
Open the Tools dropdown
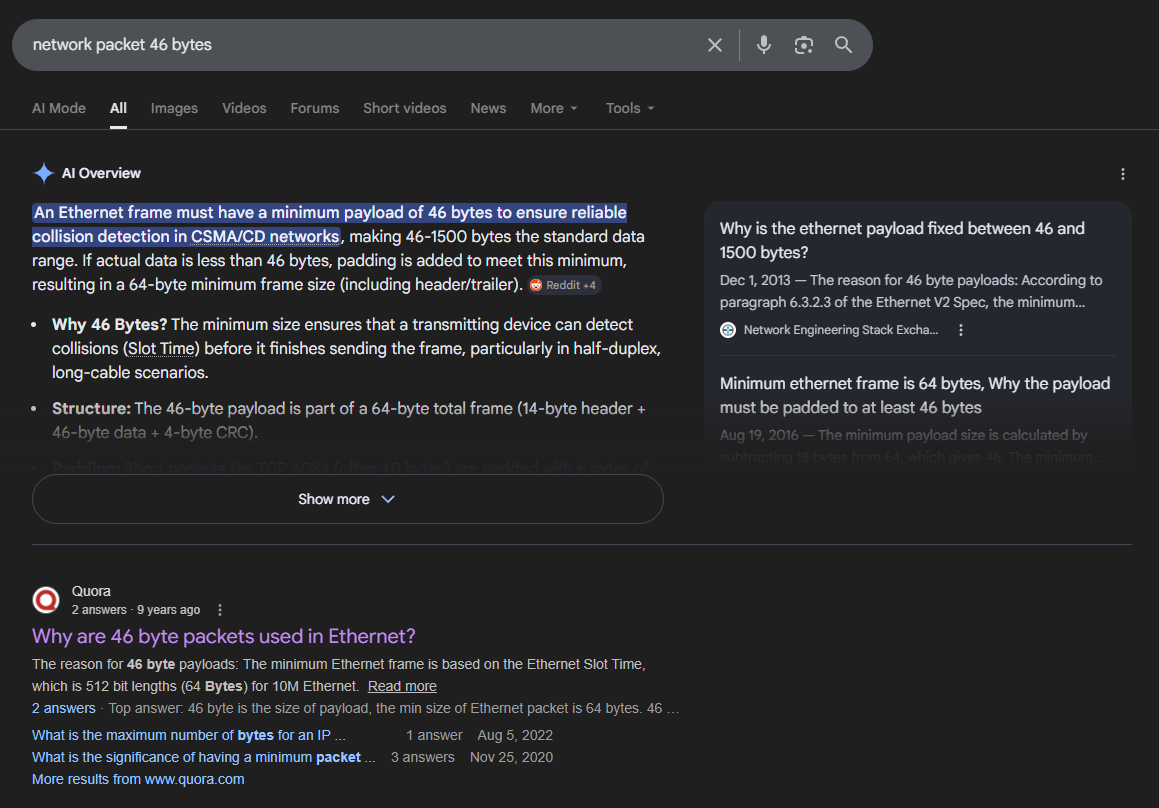pyautogui.click(x=630, y=108)
